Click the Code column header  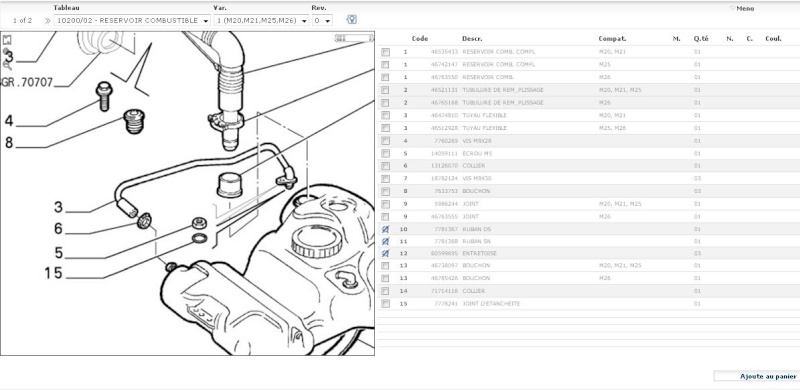click(420, 39)
